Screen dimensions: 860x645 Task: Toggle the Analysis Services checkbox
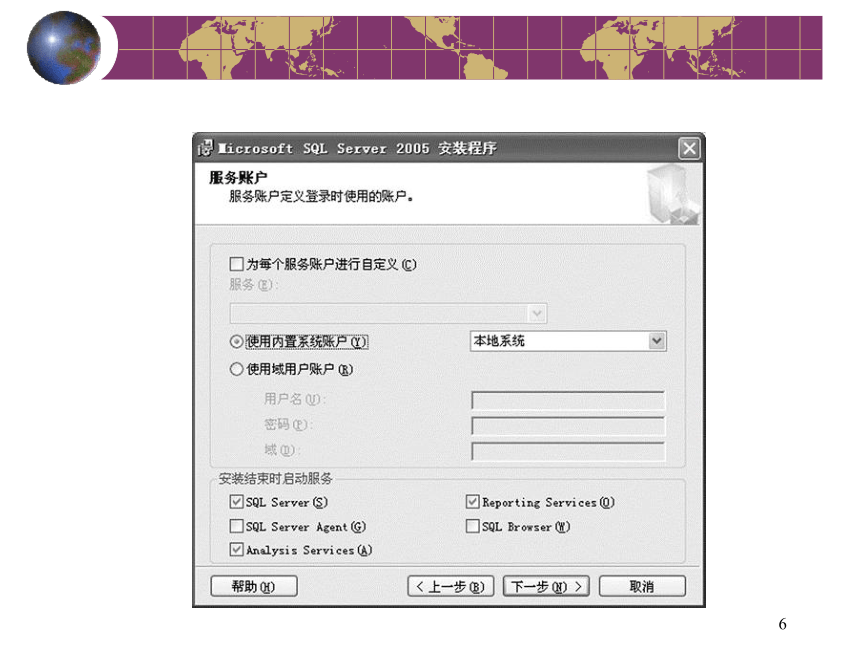[236, 550]
